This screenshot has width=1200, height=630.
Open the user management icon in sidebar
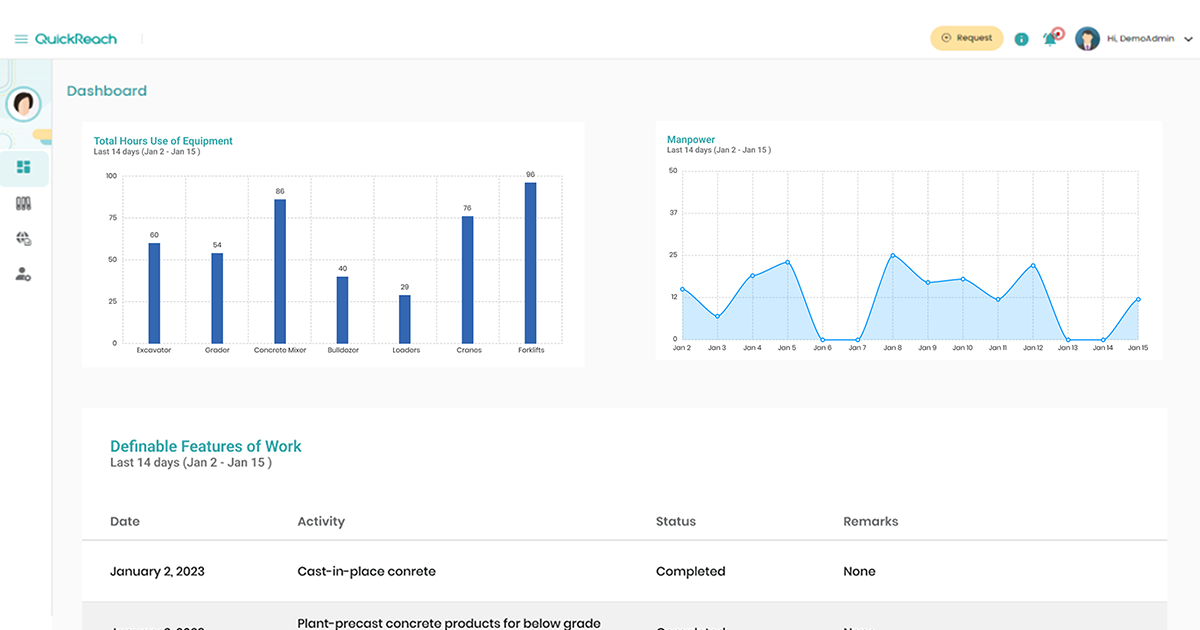(x=24, y=274)
